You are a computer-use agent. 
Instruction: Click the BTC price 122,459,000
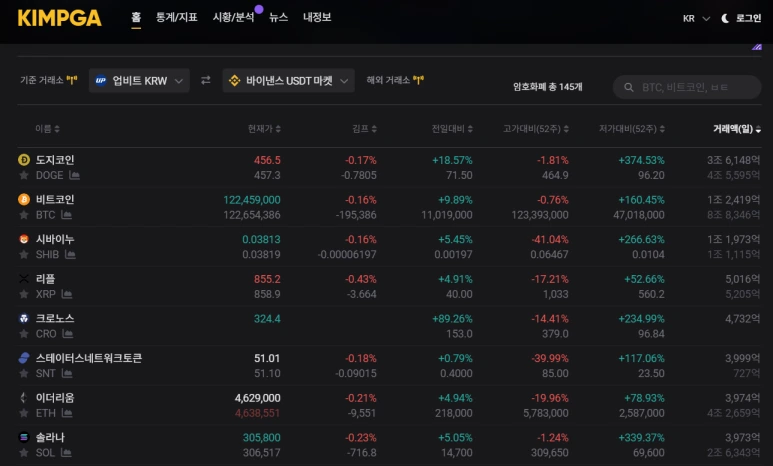252,200
